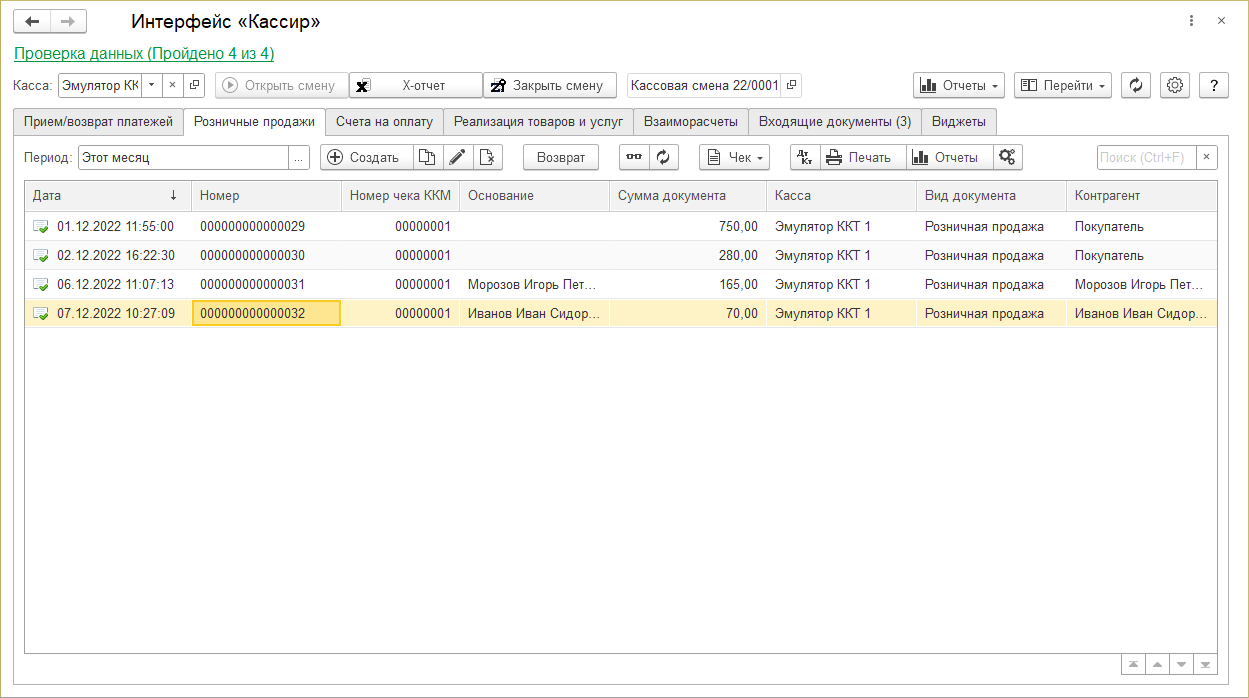The height and width of the screenshot is (698, 1249).
Task: Click the Дт/Кт postings icon
Action: pos(805,157)
